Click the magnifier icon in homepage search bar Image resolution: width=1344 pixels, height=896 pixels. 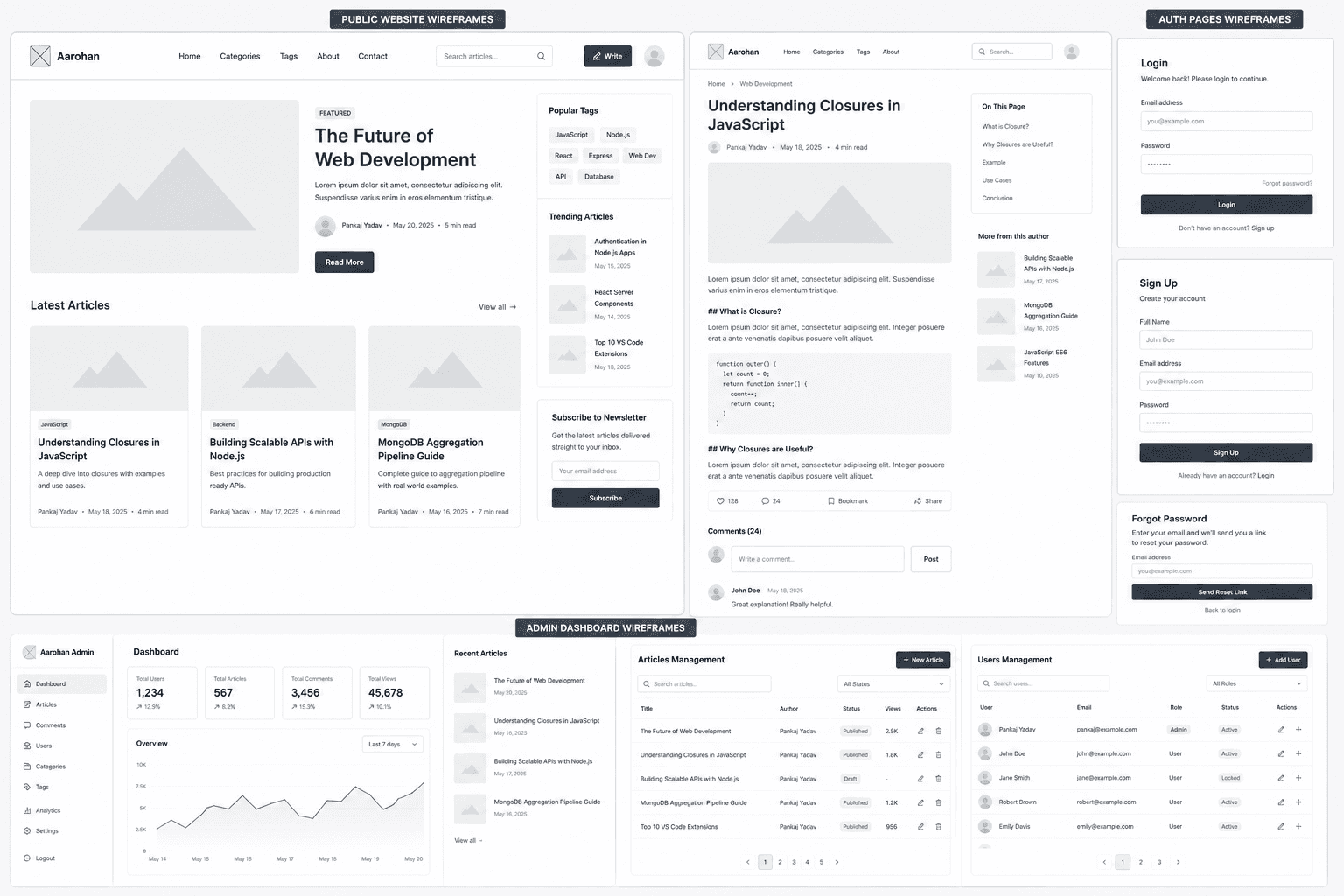[541, 57]
